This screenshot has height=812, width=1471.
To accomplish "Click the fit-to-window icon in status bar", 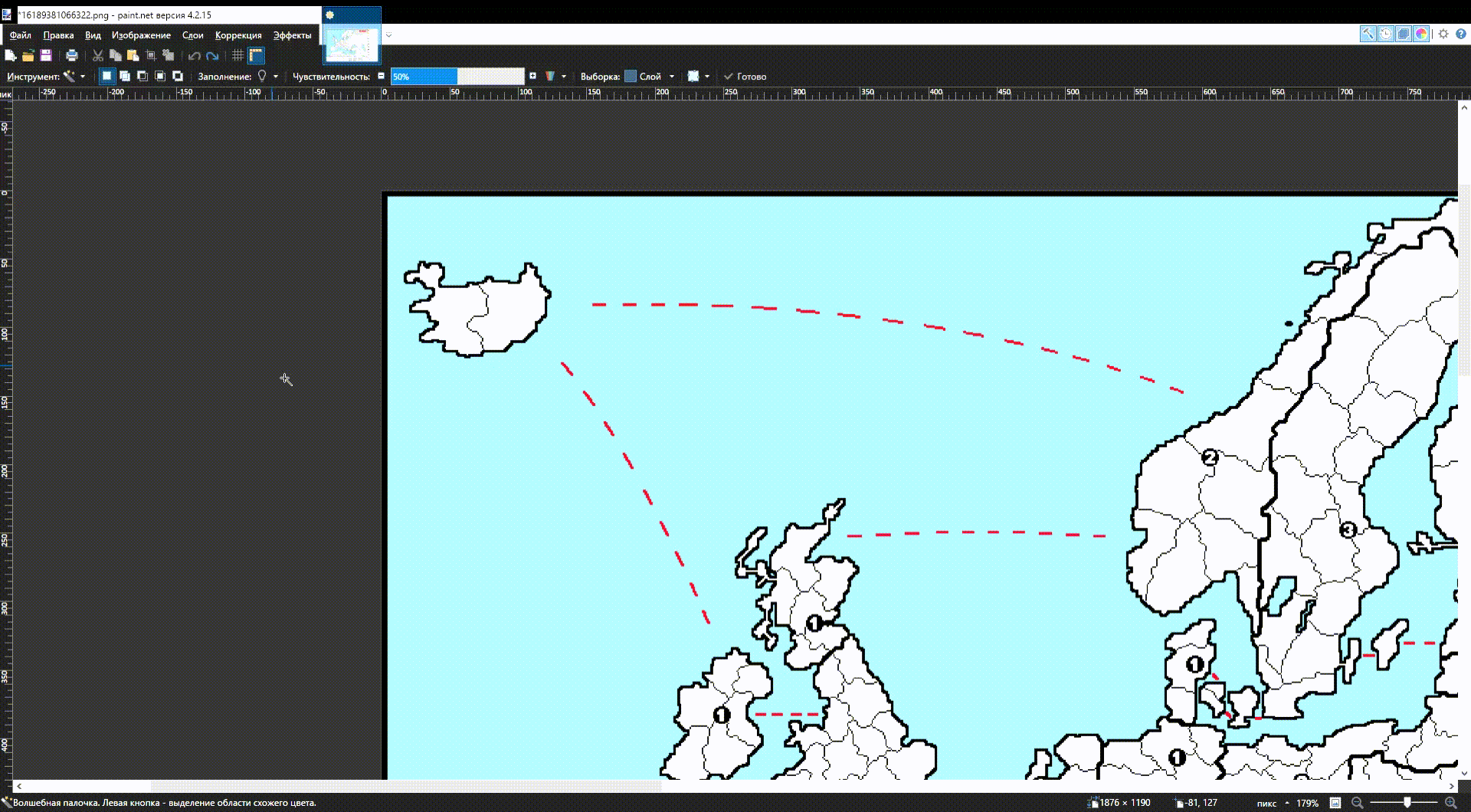I will click(1335, 803).
